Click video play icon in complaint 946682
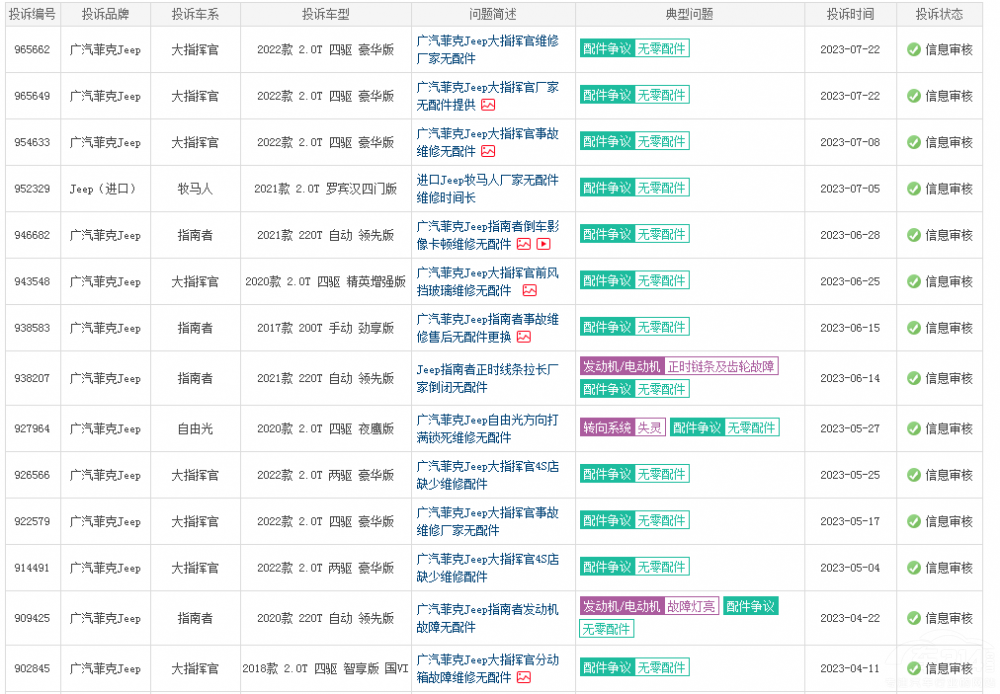Image resolution: width=1000 pixels, height=694 pixels. [x=543, y=243]
